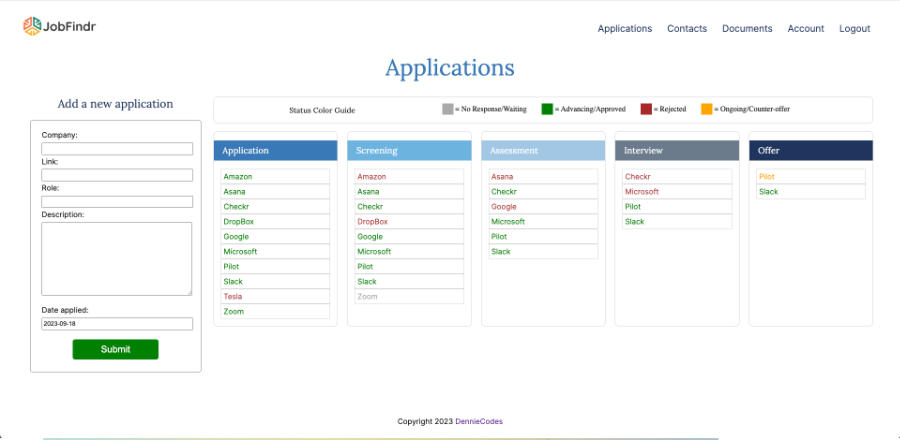Focus the Link input field
Image resolution: width=900 pixels, height=440 pixels.
[117, 175]
